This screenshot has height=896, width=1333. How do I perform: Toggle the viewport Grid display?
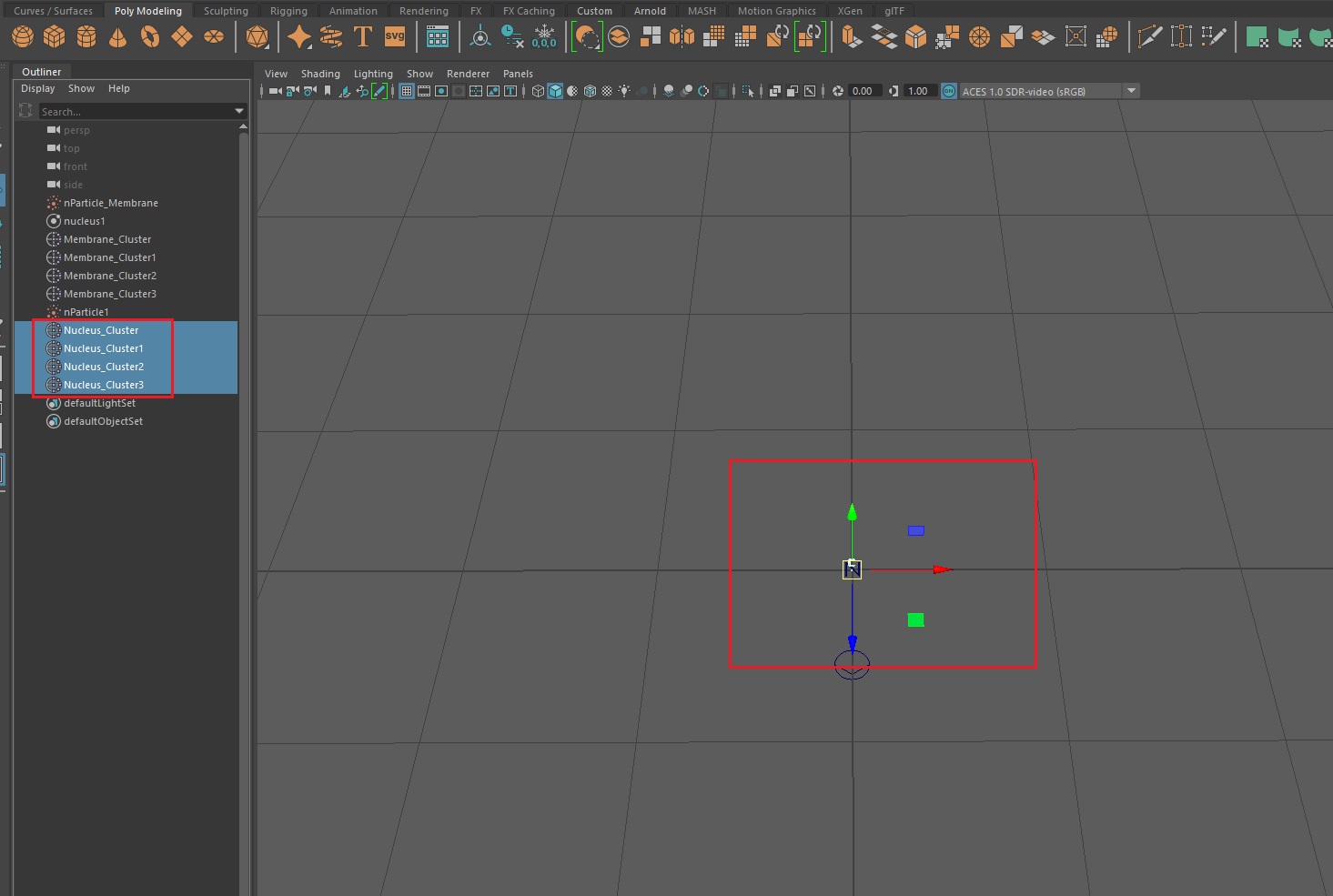click(x=407, y=91)
